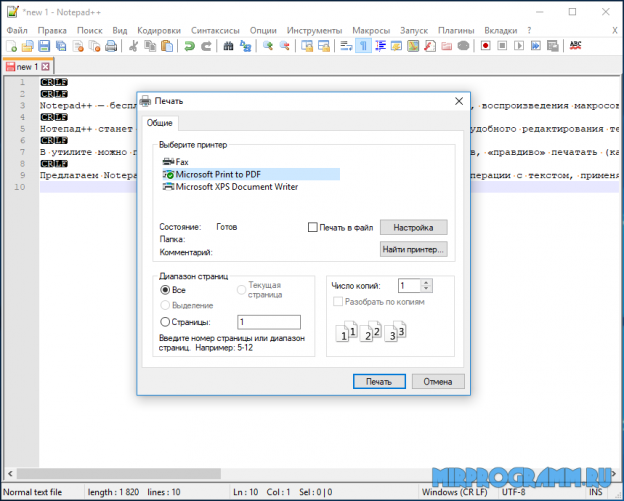Choose the "Страницы" radio button
Image resolution: width=624 pixels, height=501 pixels.
click(x=166, y=322)
